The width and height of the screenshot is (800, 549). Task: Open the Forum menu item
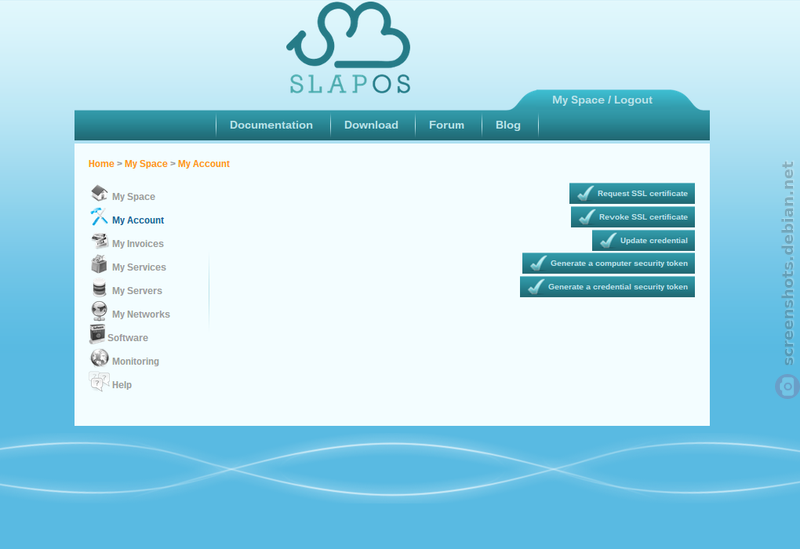point(446,125)
